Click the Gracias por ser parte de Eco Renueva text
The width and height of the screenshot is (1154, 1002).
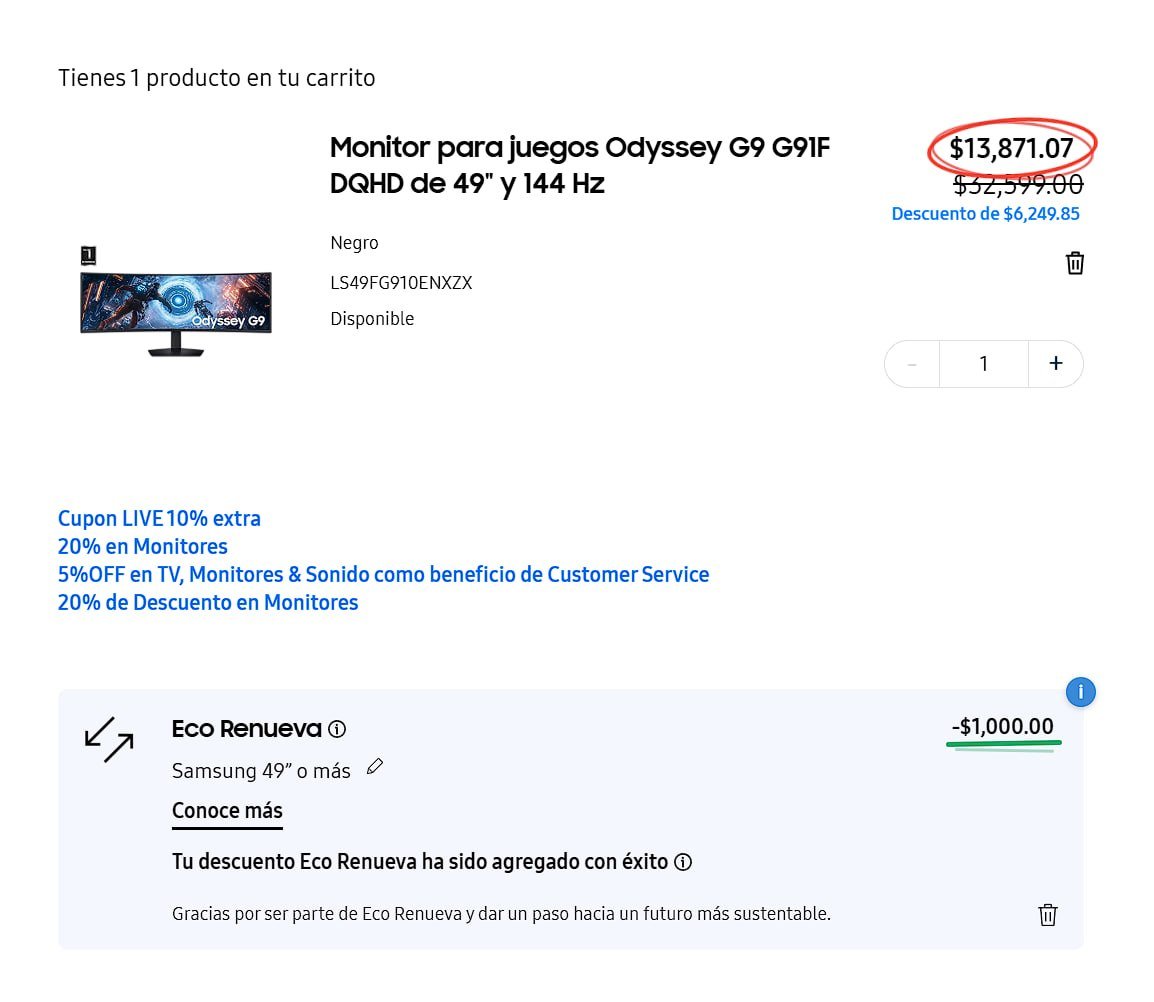(501, 914)
